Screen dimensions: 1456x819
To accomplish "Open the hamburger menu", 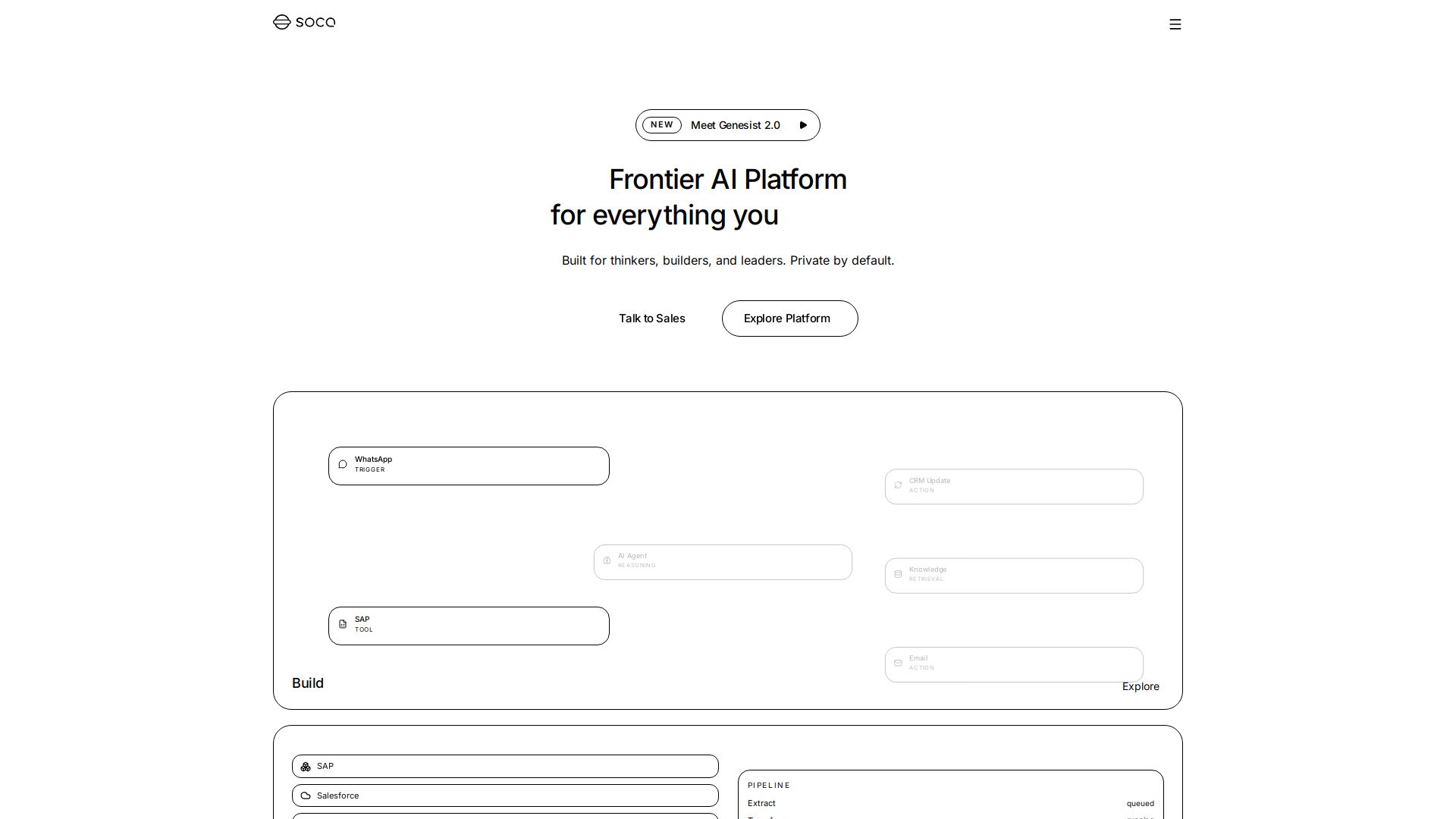I will click(1175, 24).
